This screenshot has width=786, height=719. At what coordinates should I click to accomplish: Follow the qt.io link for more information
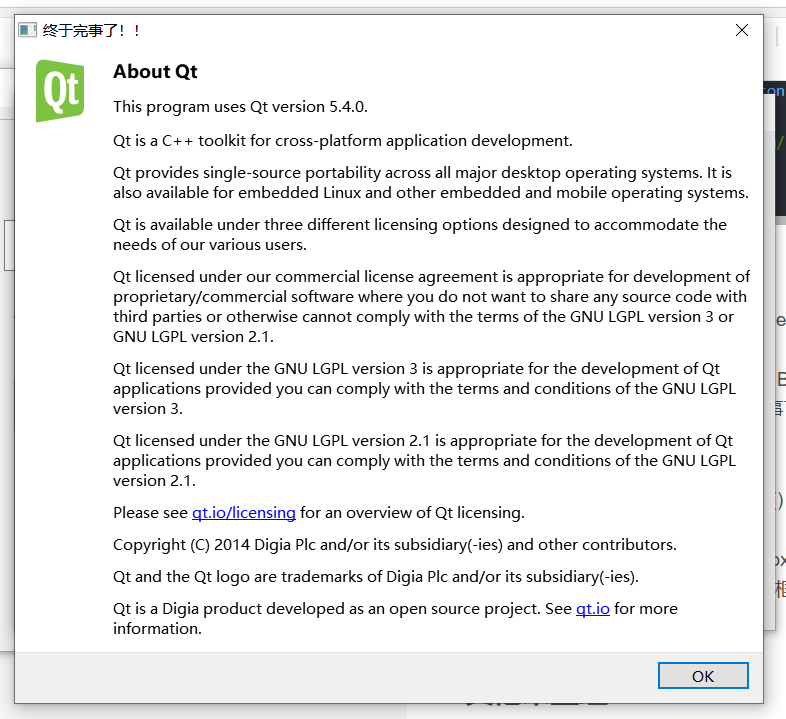[592, 609]
